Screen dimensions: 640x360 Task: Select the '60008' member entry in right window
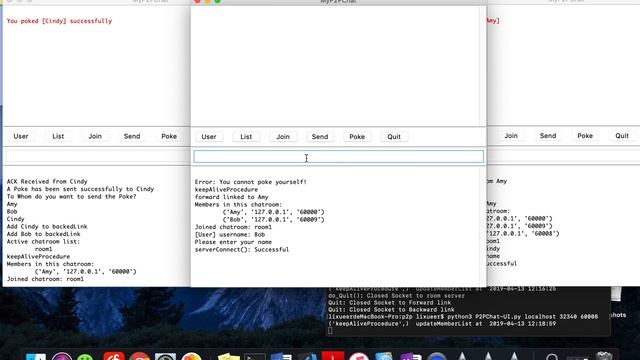523,234
